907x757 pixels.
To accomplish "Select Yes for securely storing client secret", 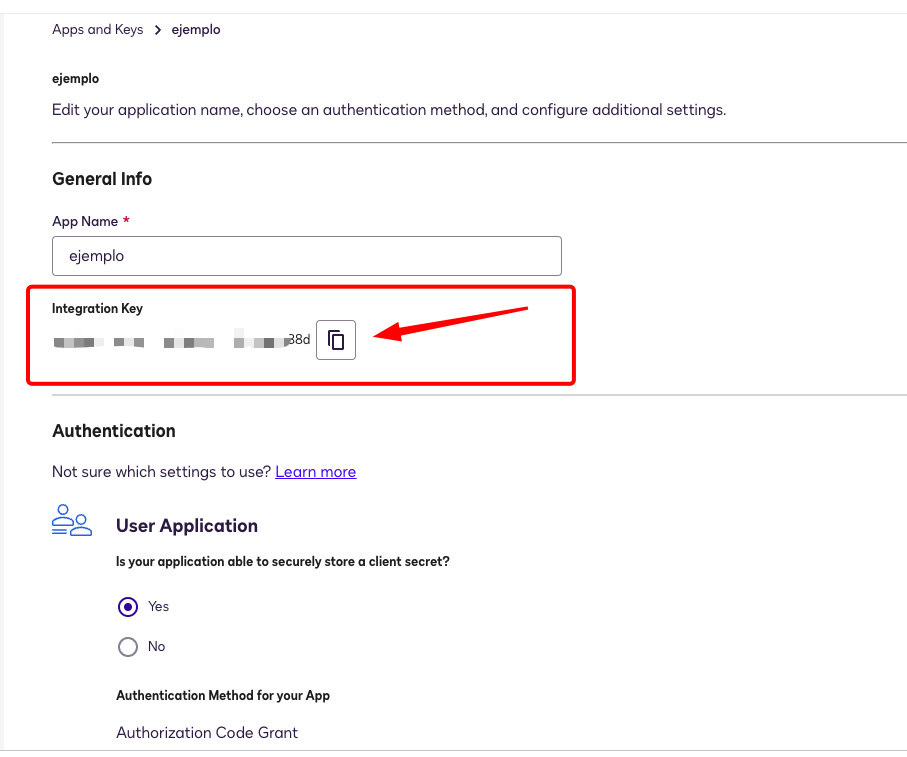I will 128,607.
